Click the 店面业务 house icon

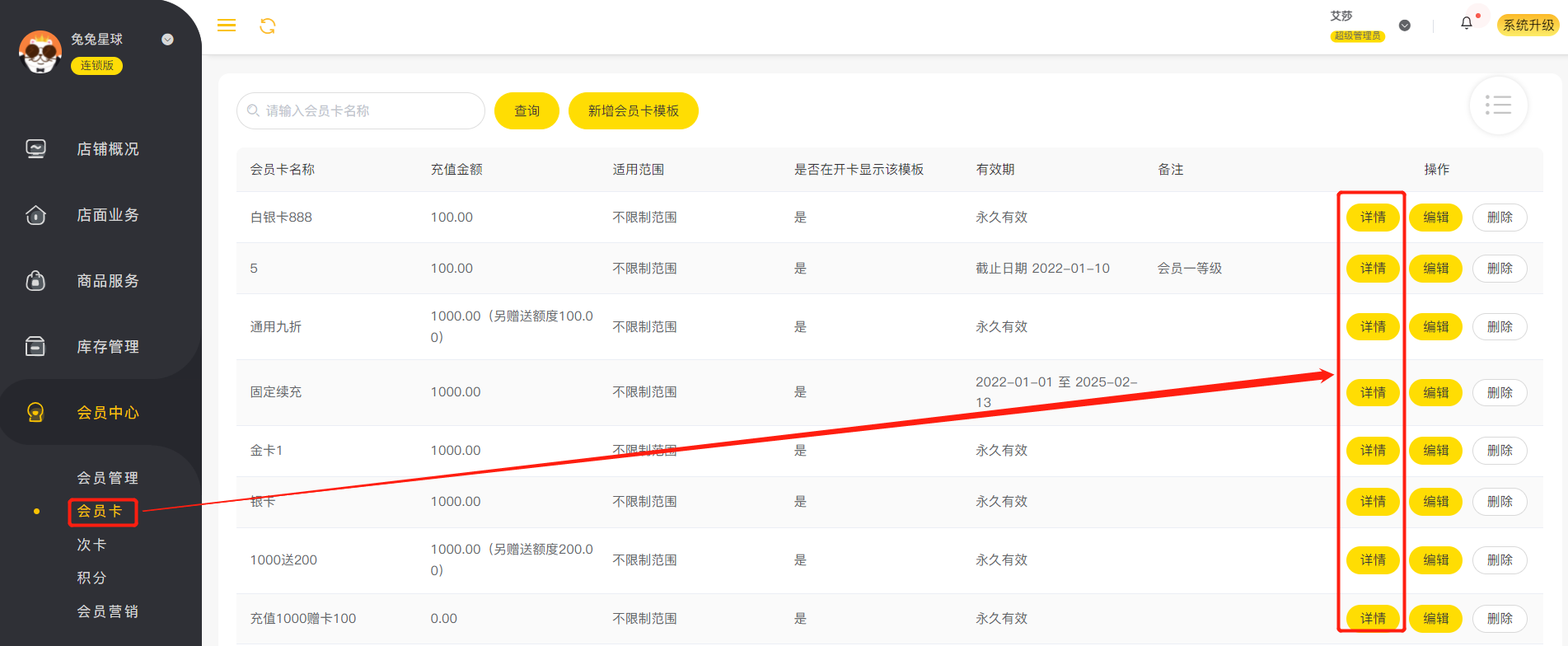[36, 214]
